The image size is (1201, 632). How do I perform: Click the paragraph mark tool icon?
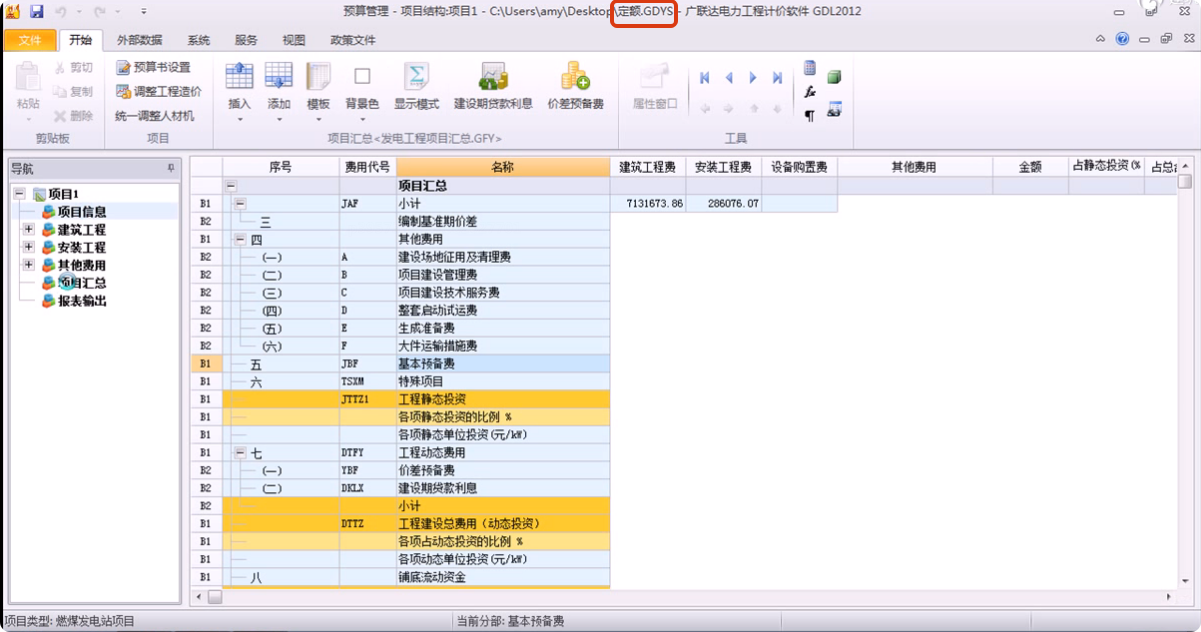810,113
